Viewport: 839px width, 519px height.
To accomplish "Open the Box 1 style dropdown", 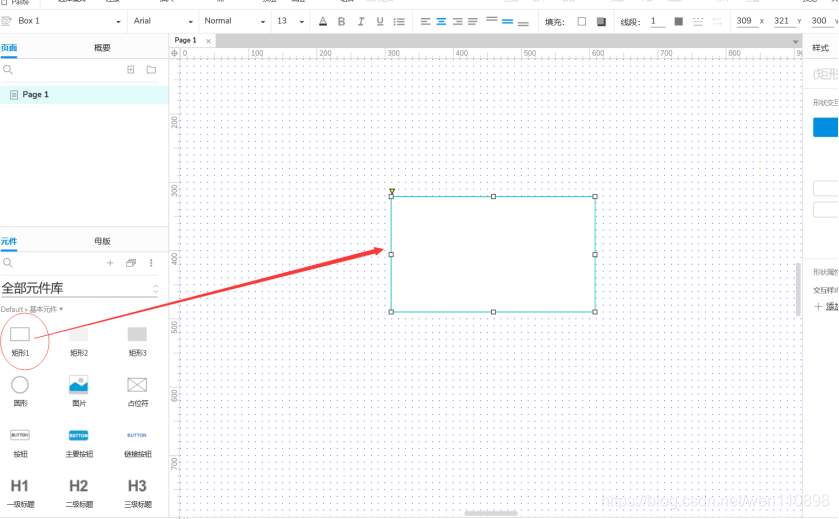I will pos(68,21).
